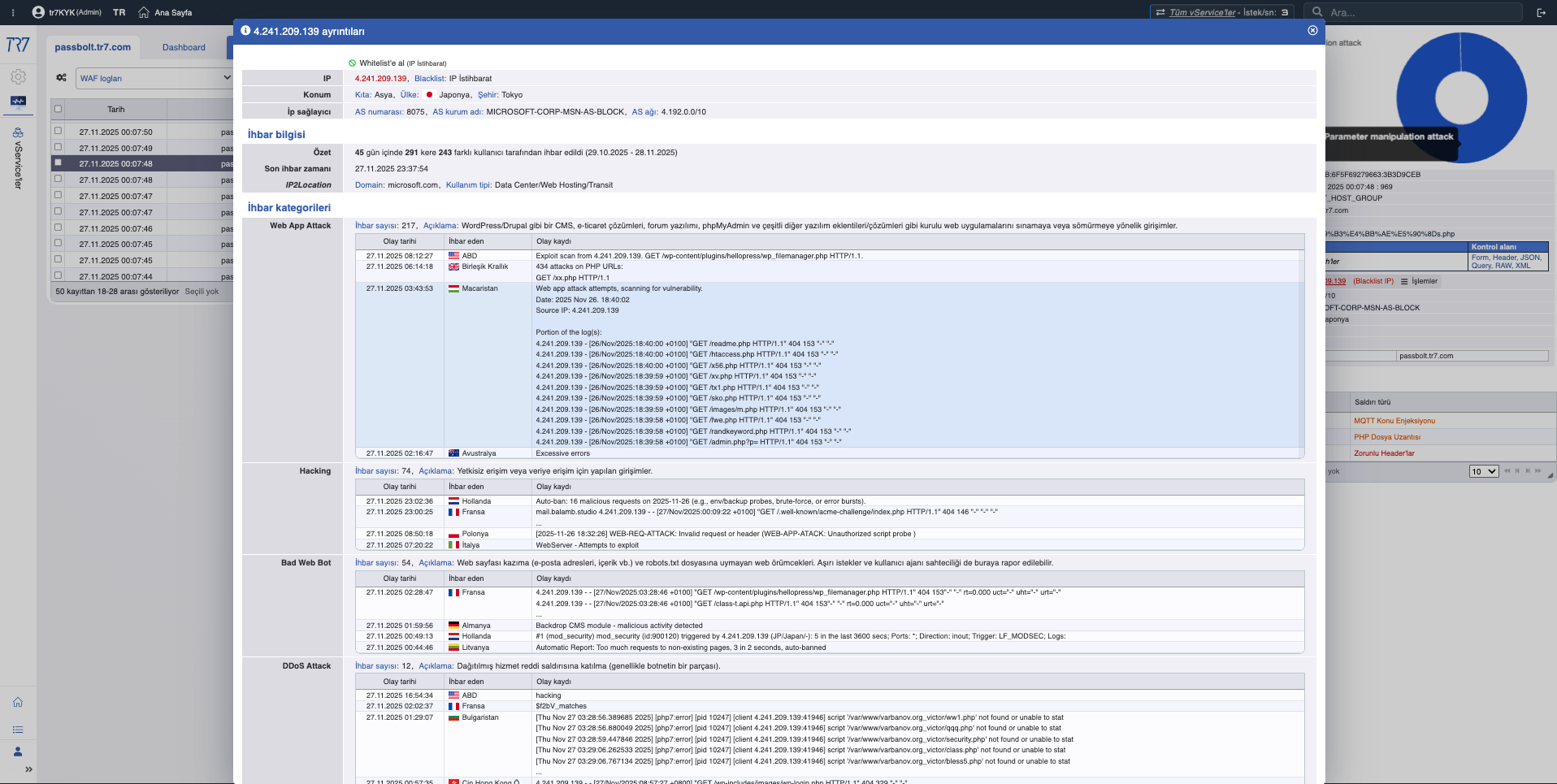The height and width of the screenshot is (784, 1557).
Task: Click the Macaristan flag icon
Action: click(453, 288)
